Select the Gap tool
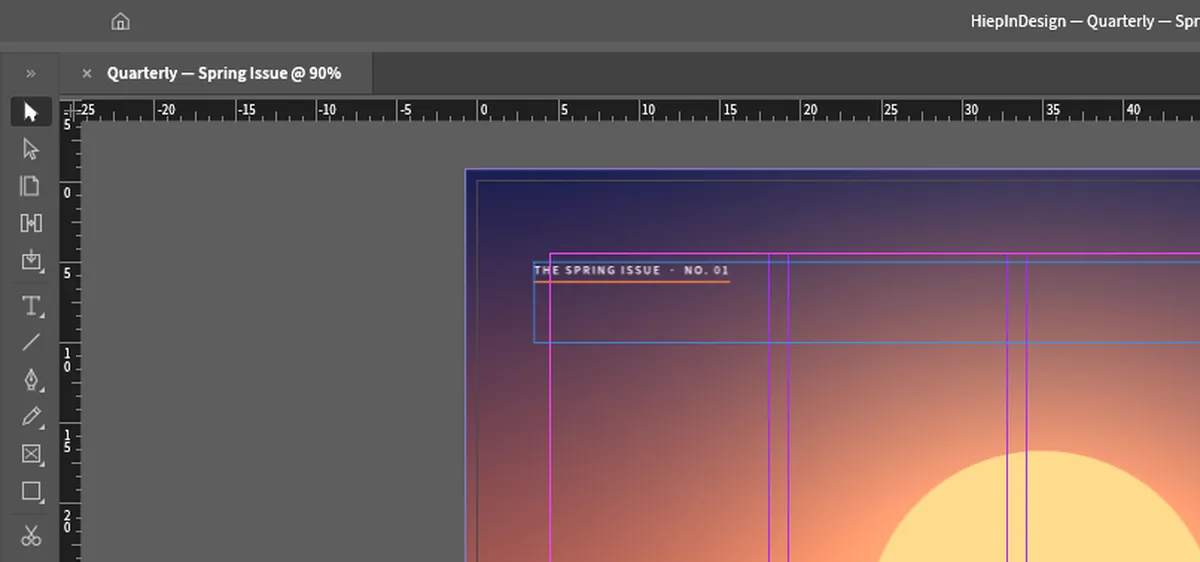The width and height of the screenshot is (1200, 562). 31,223
